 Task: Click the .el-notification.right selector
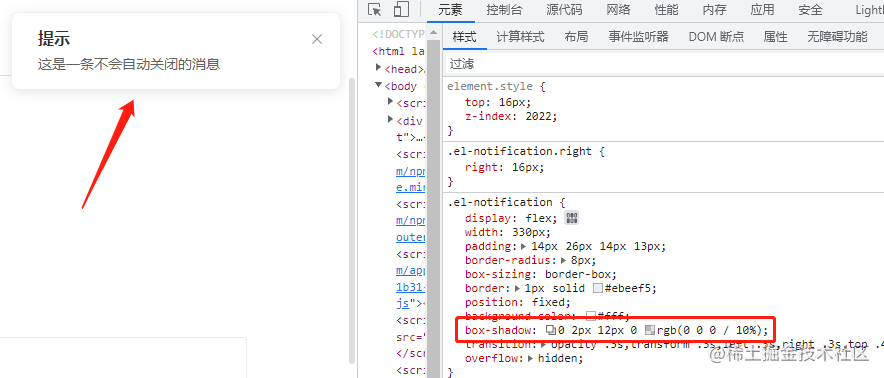(519, 151)
